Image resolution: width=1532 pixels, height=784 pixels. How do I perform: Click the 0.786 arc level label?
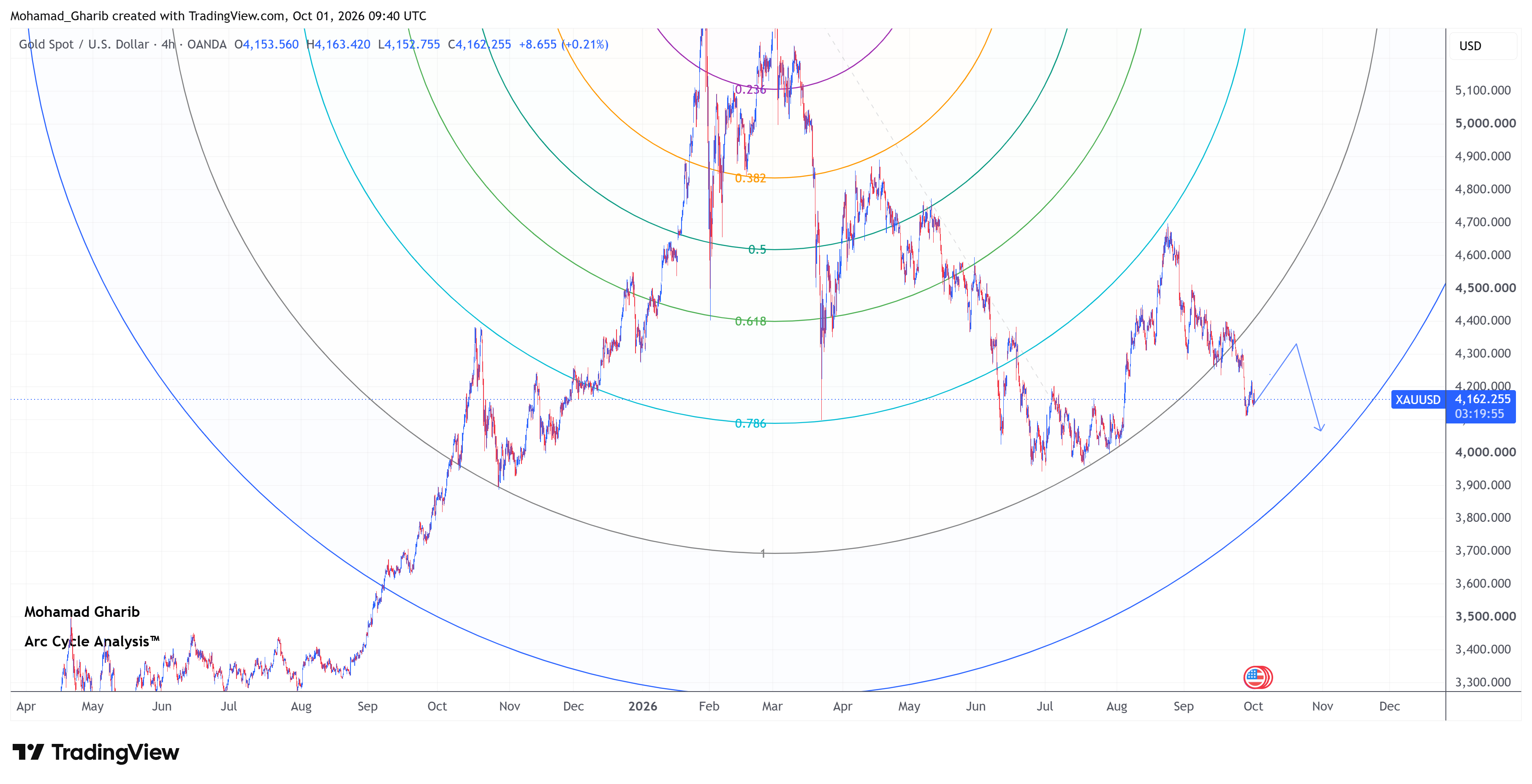coord(750,424)
